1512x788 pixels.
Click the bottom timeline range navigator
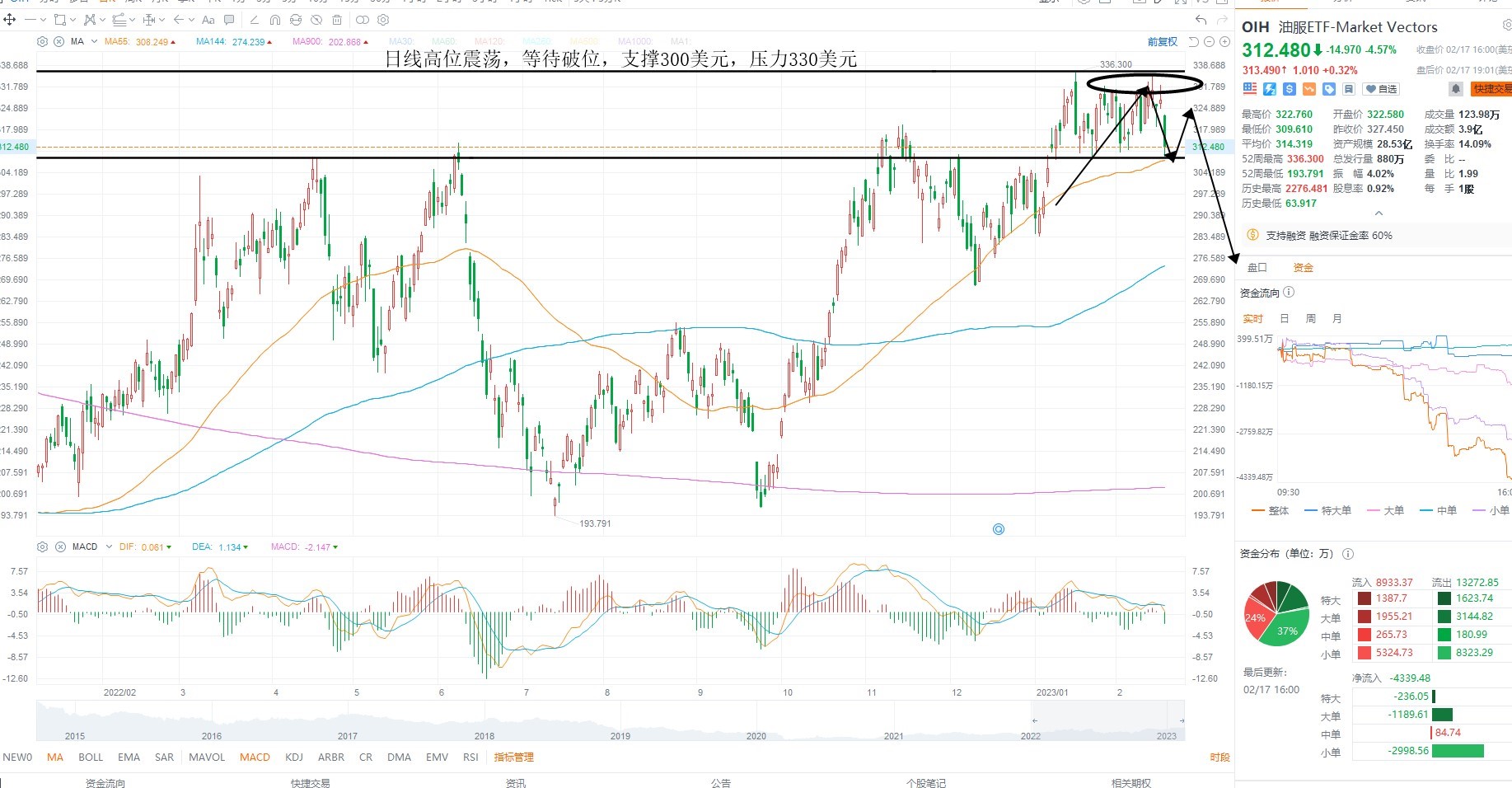[x=611, y=721]
